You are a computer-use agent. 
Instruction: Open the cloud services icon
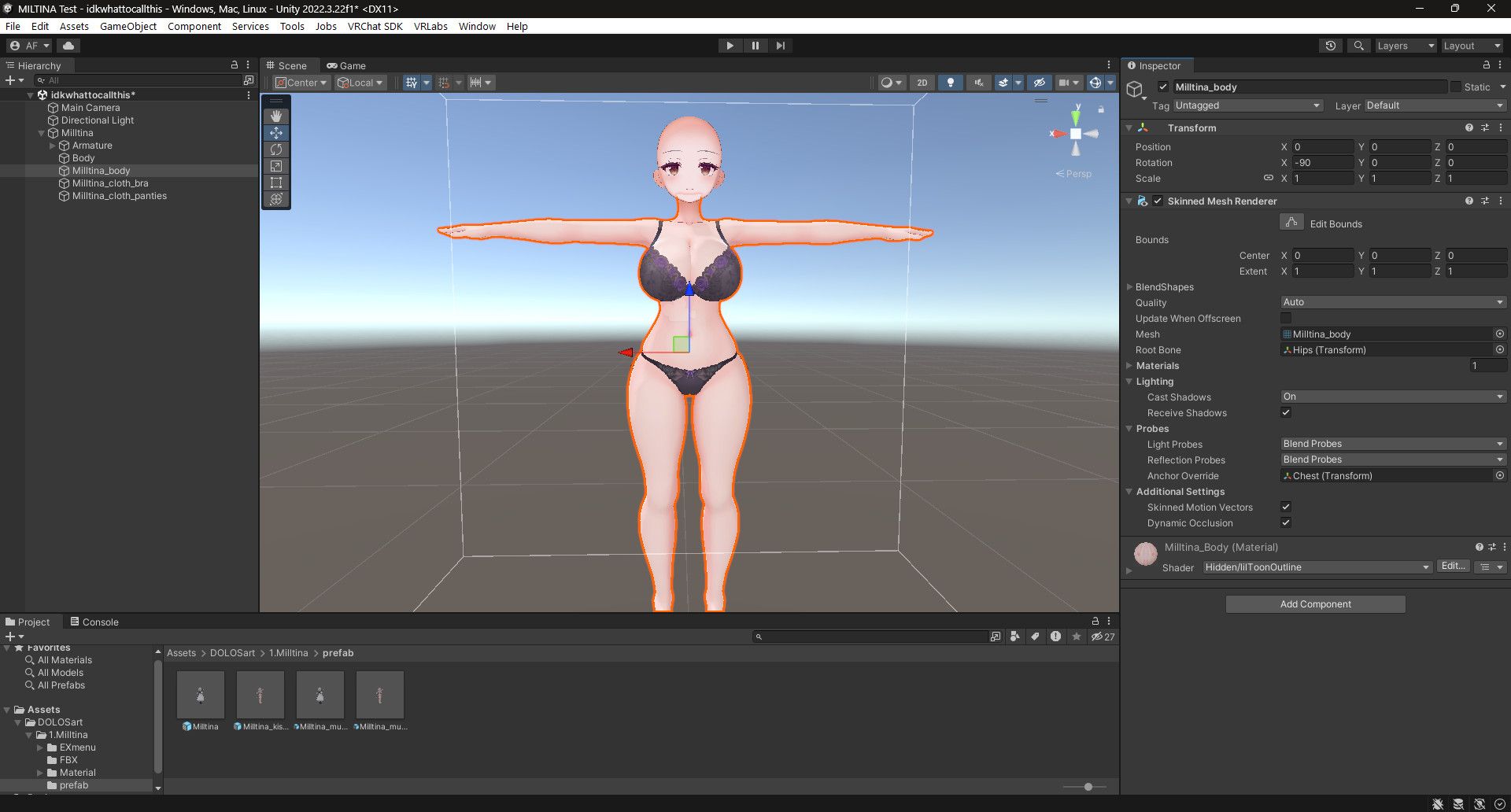pyautogui.click(x=68, y=46)
